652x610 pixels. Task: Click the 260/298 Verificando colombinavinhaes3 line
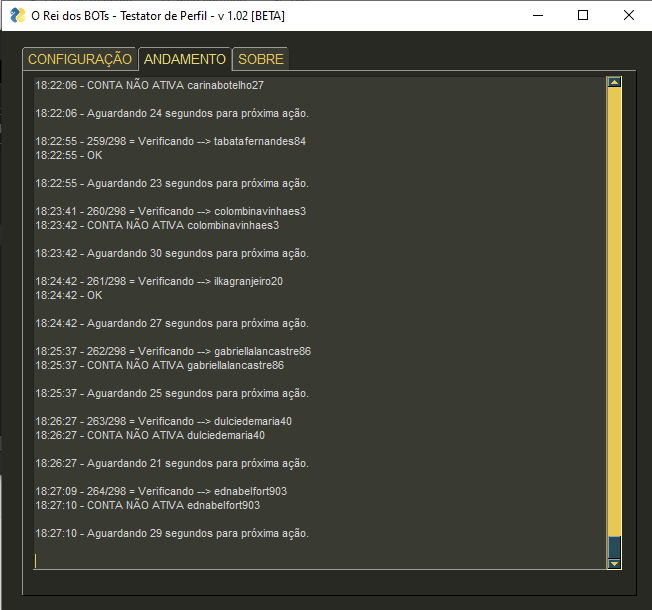coord(170,211)
